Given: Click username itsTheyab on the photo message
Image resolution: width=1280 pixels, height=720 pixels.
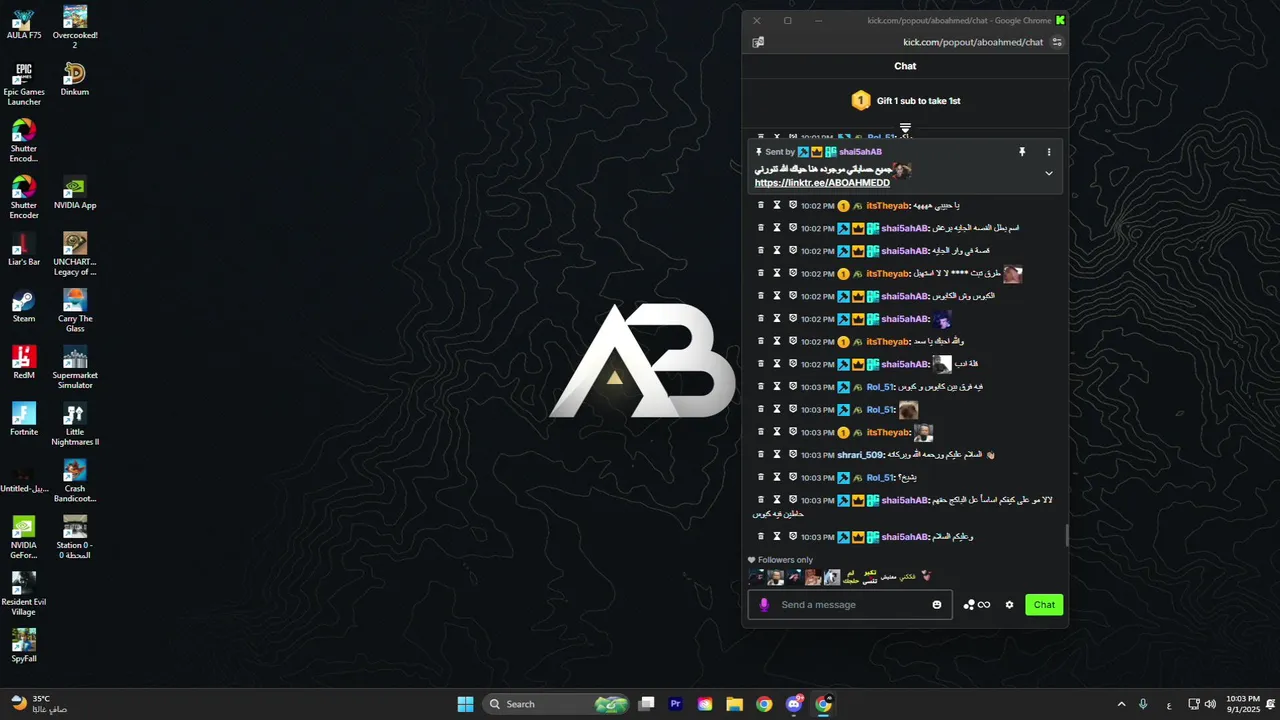Looking at the screenshot, I should [888, 433].
